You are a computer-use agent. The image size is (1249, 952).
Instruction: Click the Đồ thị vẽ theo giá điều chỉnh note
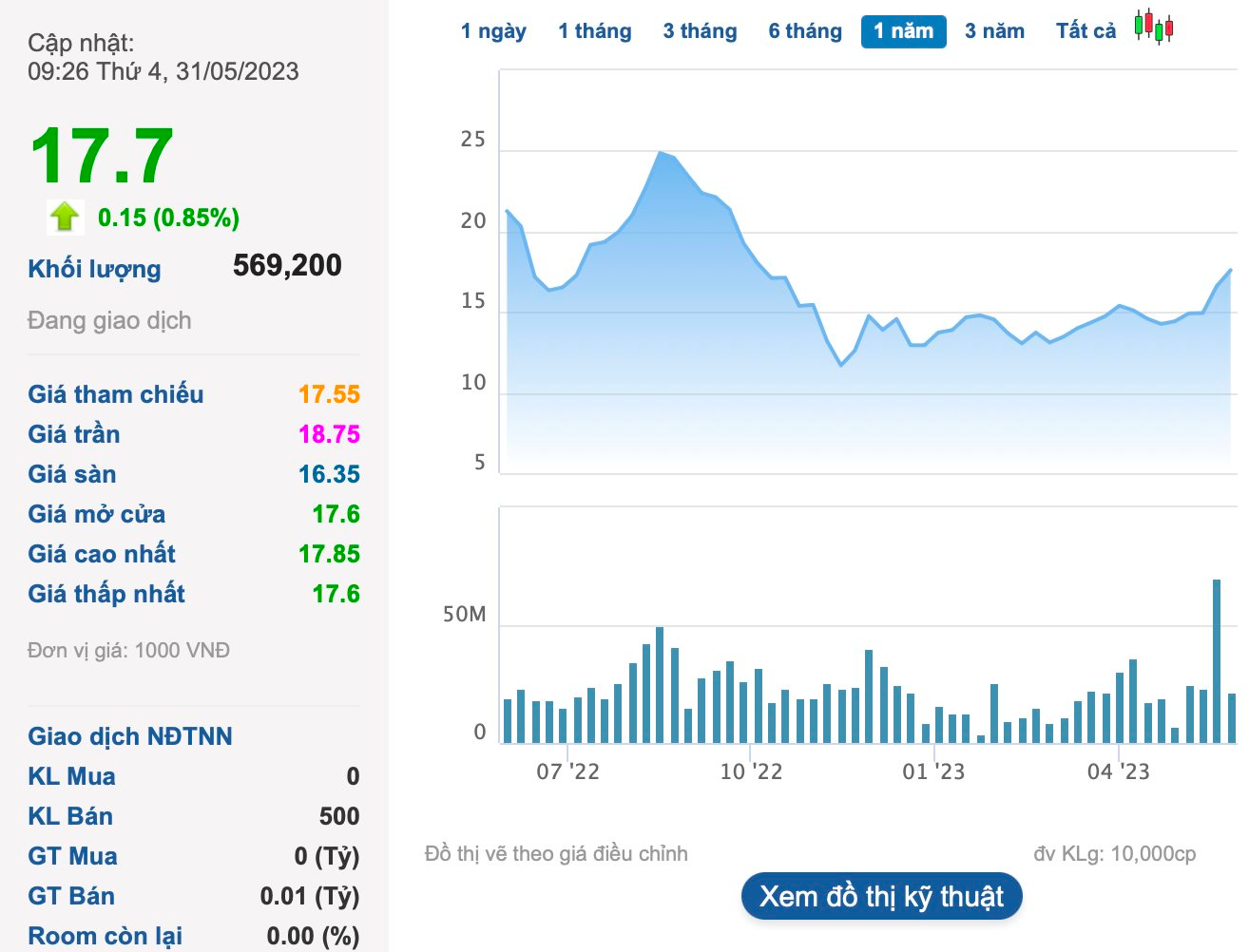(x=556, y=854)
